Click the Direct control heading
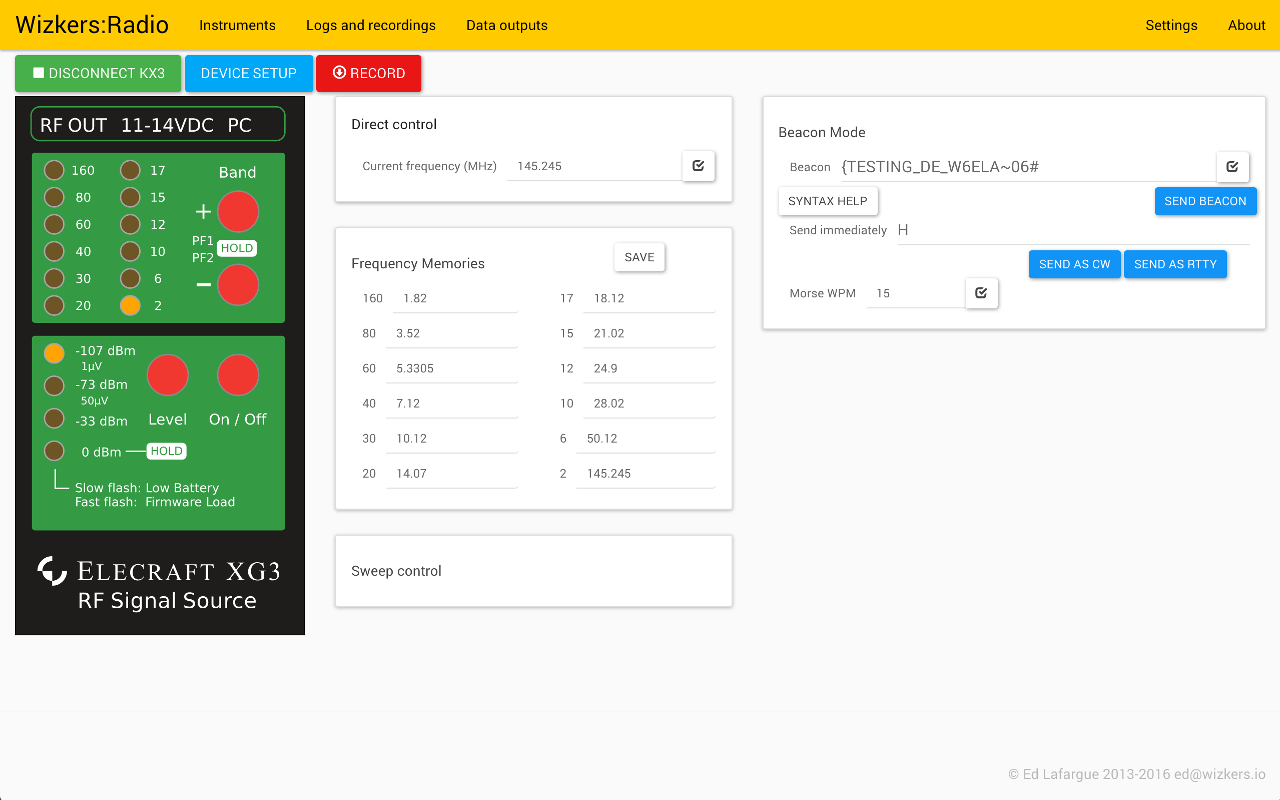 (x=394, y=124)
